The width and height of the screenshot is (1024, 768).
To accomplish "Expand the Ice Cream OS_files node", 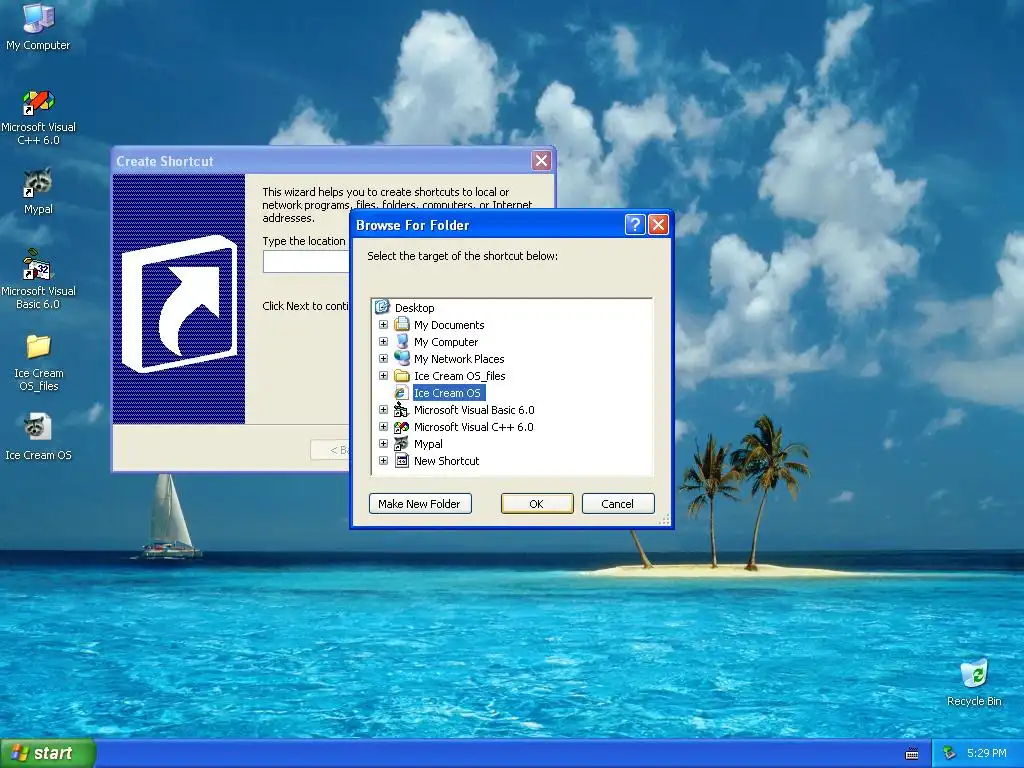I will click(x=383, y=376).
